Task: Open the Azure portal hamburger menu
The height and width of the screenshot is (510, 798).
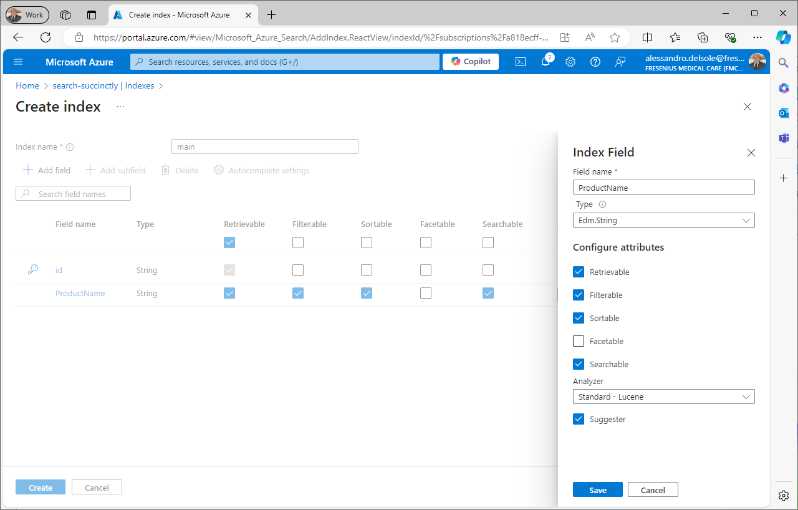Action: [18, 62]
